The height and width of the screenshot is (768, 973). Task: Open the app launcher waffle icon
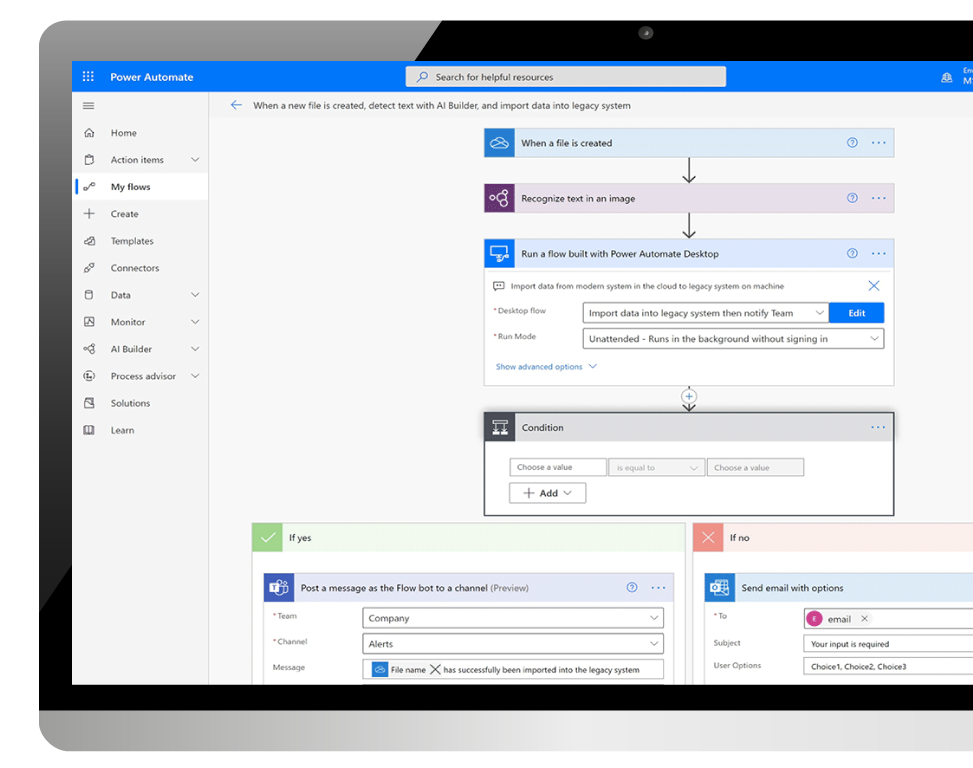(88, 77)
